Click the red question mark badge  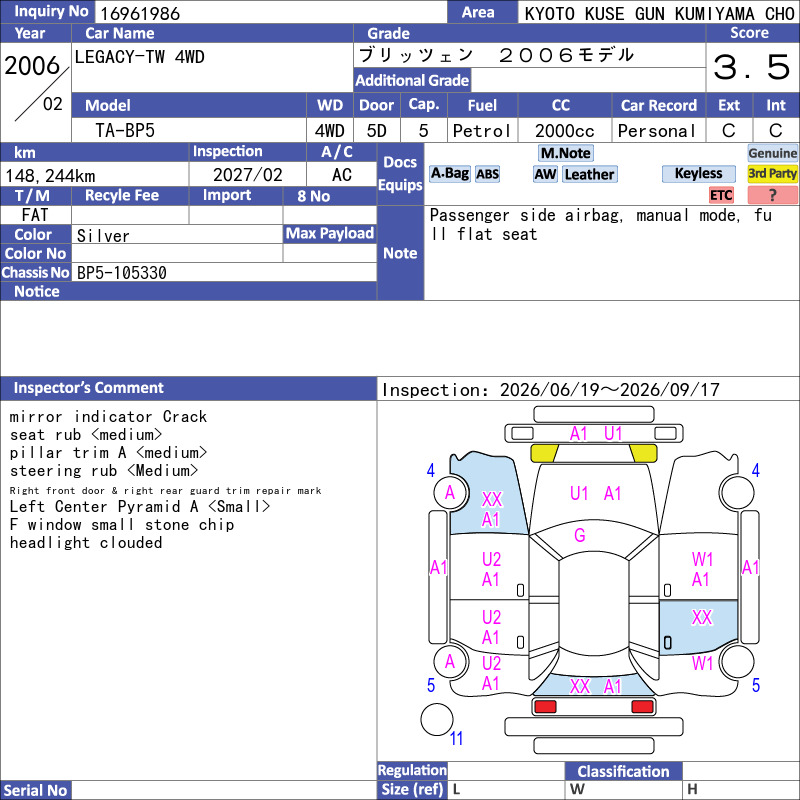(x=772, y=195)
